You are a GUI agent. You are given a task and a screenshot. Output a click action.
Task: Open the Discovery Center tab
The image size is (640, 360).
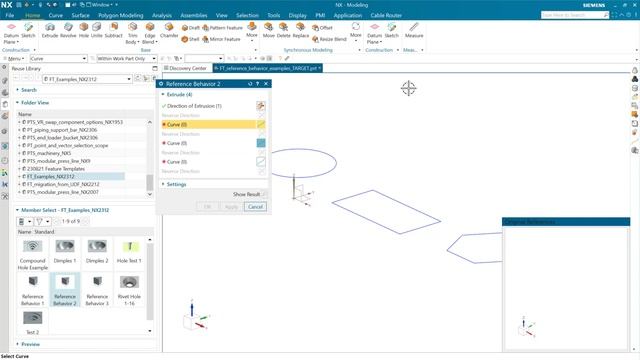[185, 68]
